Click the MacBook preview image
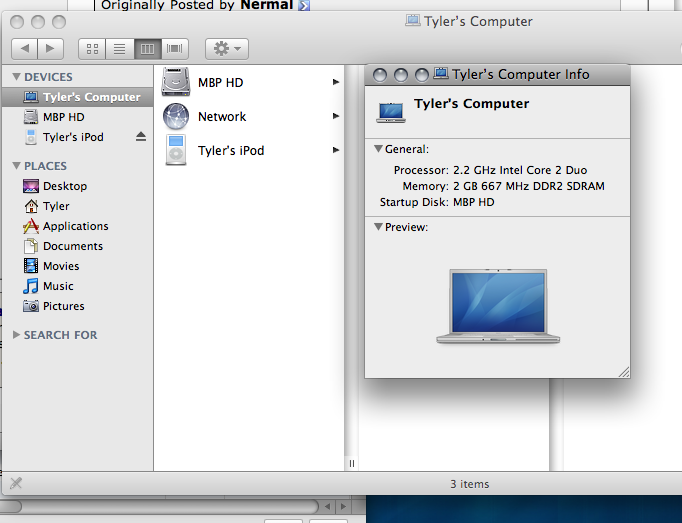682x523 pixels. (x=498, y=306)
